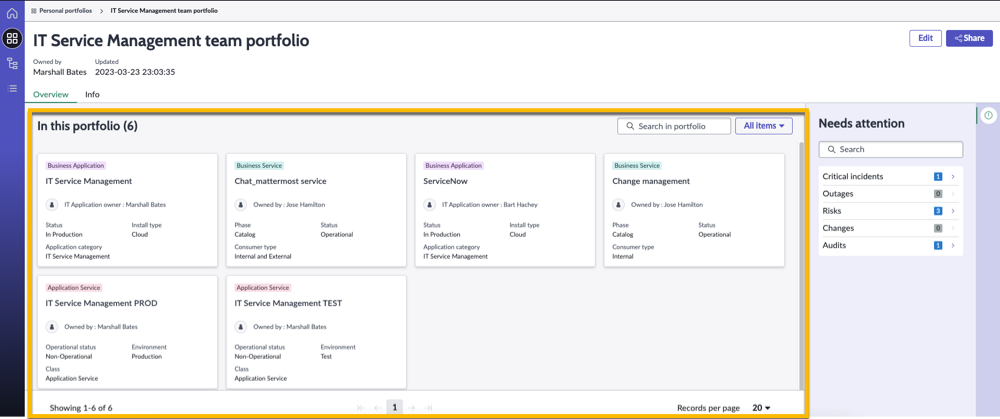Click the Needs attention Search field

pos(891,149)
